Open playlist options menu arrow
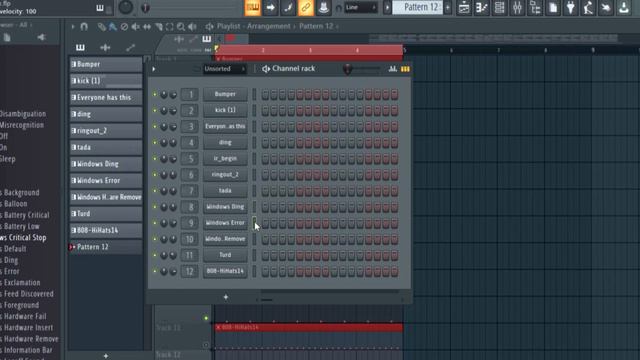 click(73, 27)
